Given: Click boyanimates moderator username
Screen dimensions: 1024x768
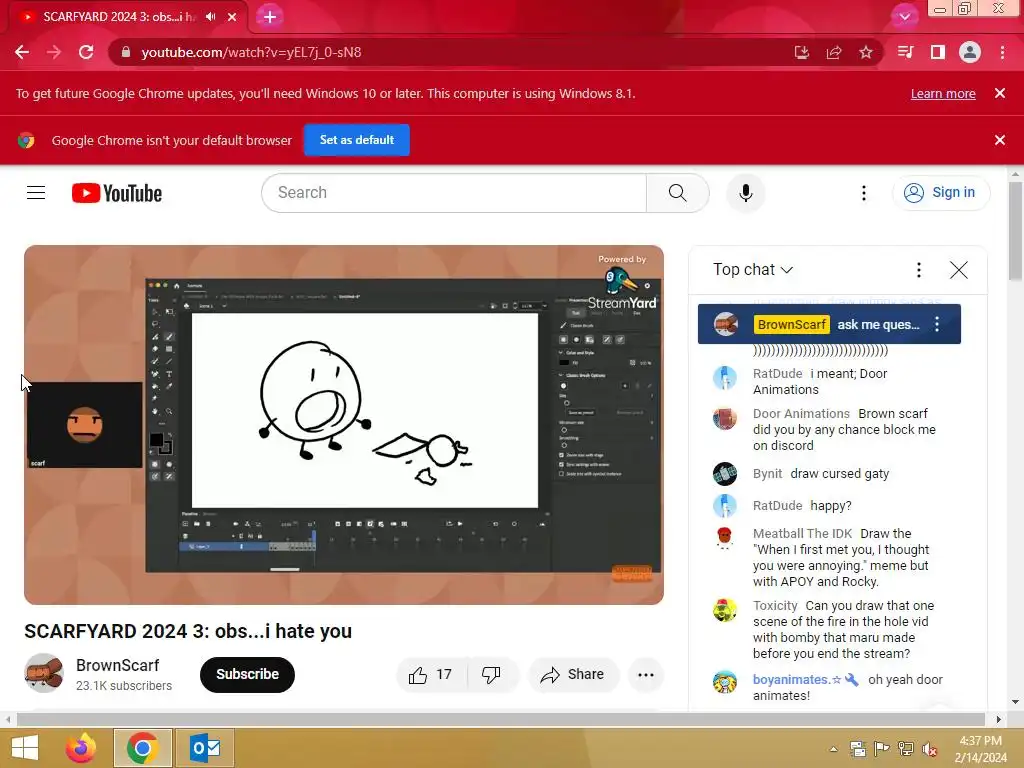Looking at the screenshot, I should pos(797,679).
